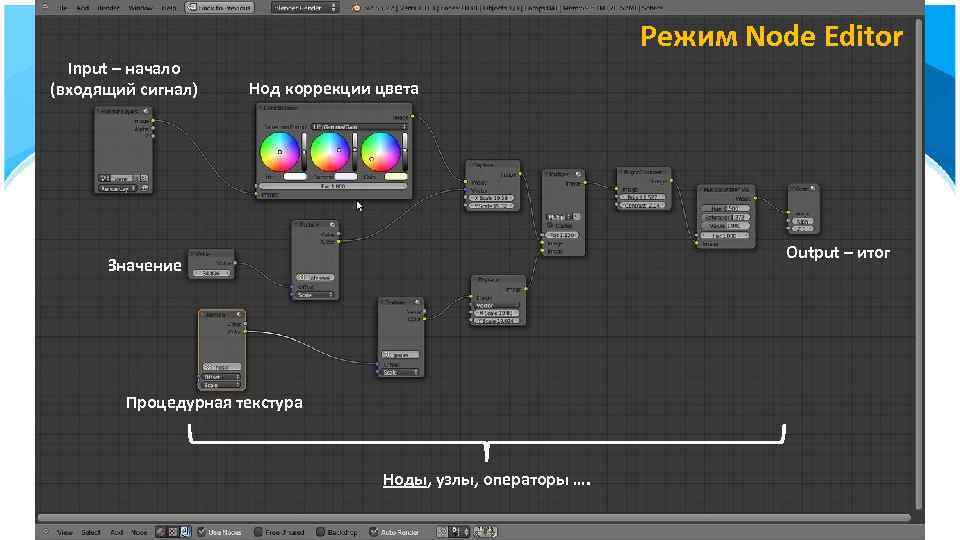960x540 pixels.
Task: Open the Node menu in the node editor header
Action: click(x=140, y=532)
